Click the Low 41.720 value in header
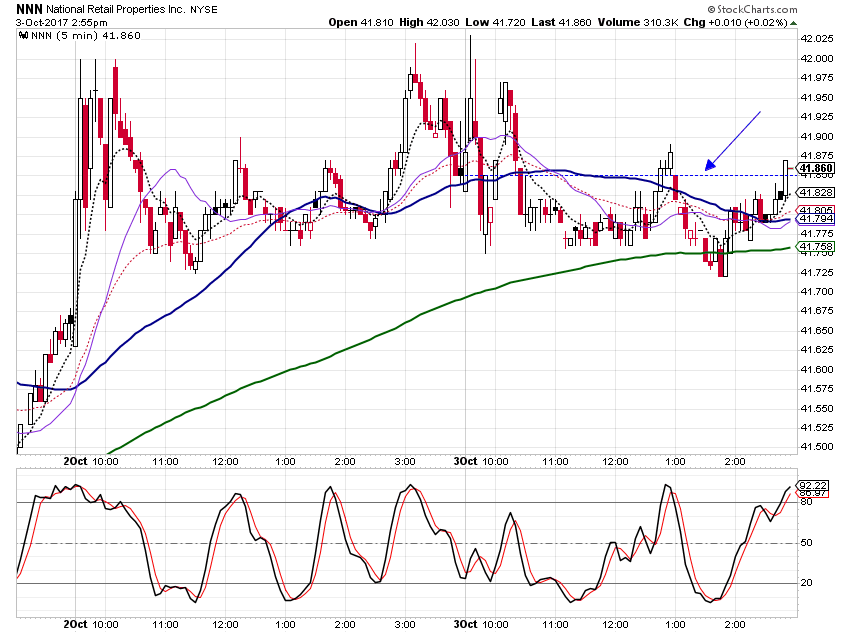 point(495,22)
